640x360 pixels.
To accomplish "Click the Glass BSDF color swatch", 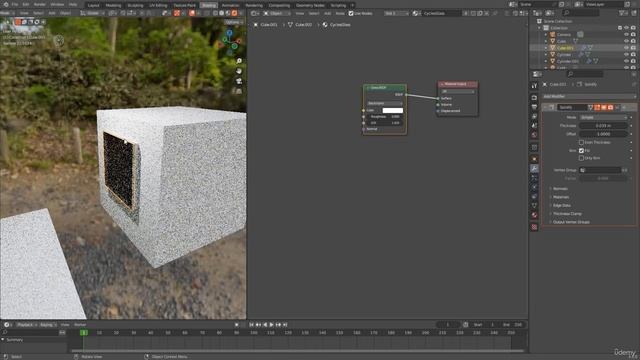I will pyautogui.click(x=393, y=110).
